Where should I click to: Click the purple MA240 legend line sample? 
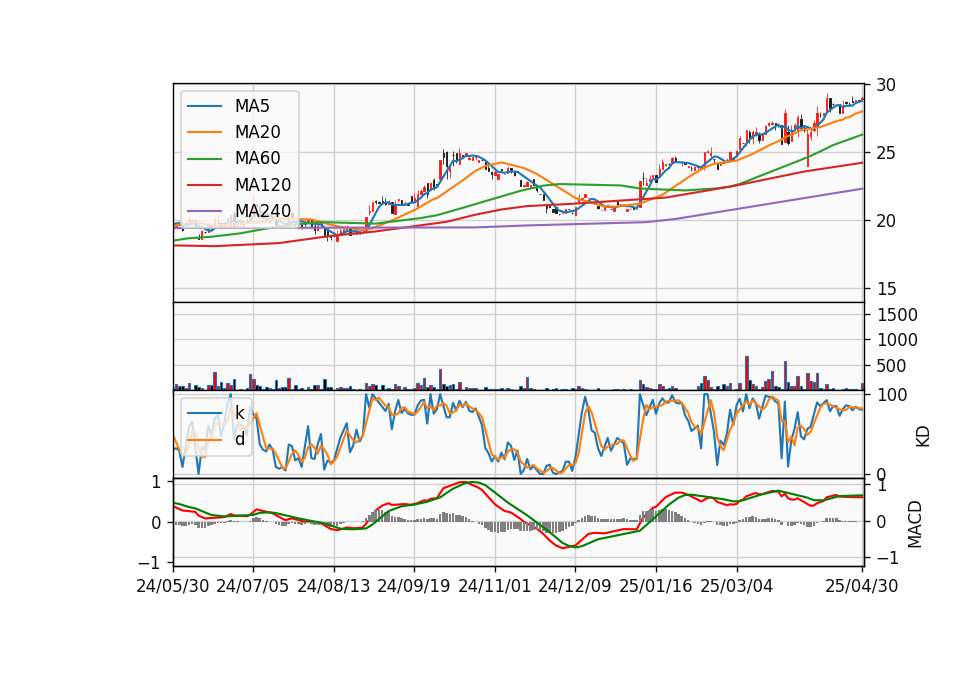click(204, 211)
